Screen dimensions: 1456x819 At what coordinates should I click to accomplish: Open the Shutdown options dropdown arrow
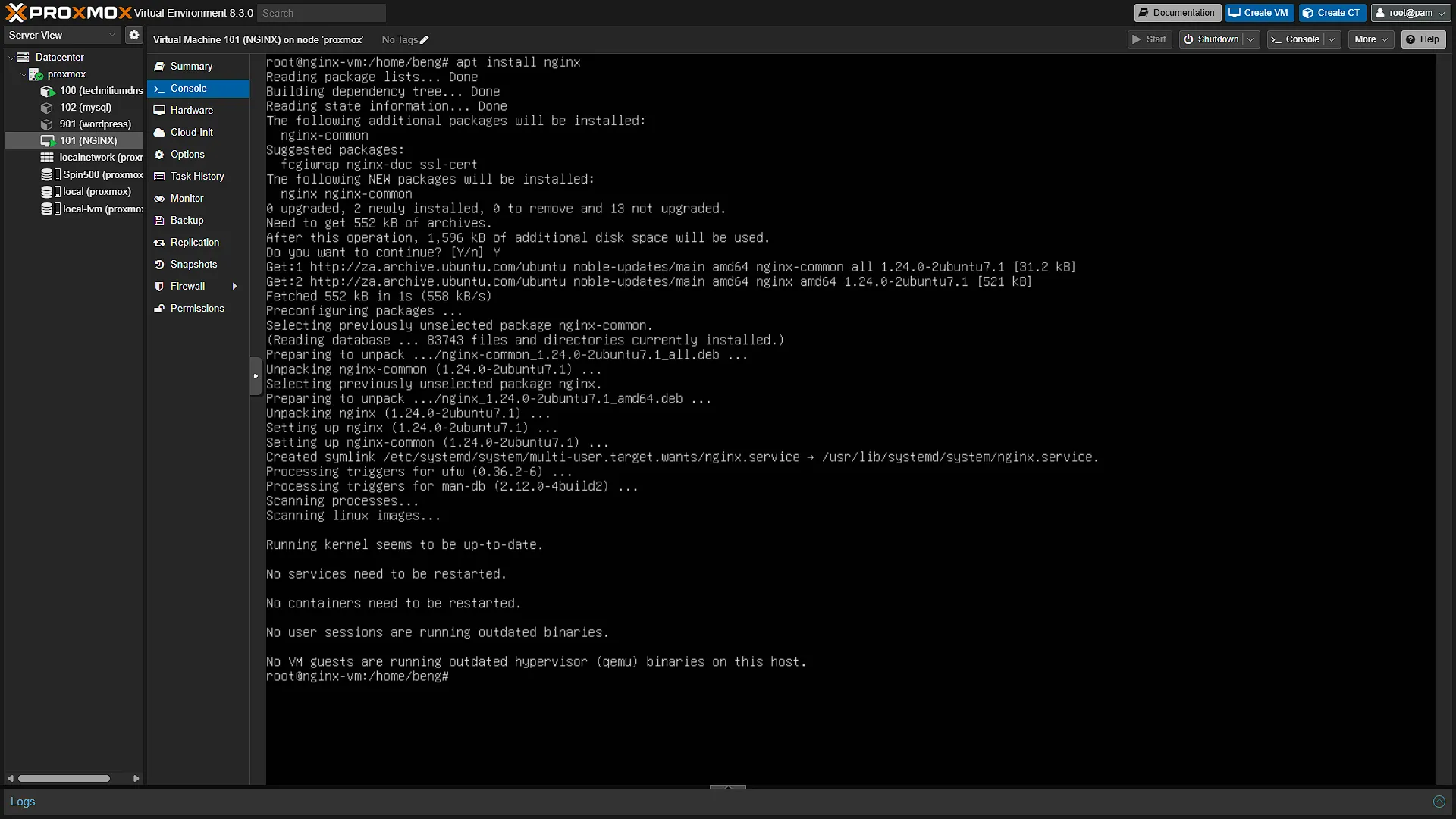coord(1250,39)
